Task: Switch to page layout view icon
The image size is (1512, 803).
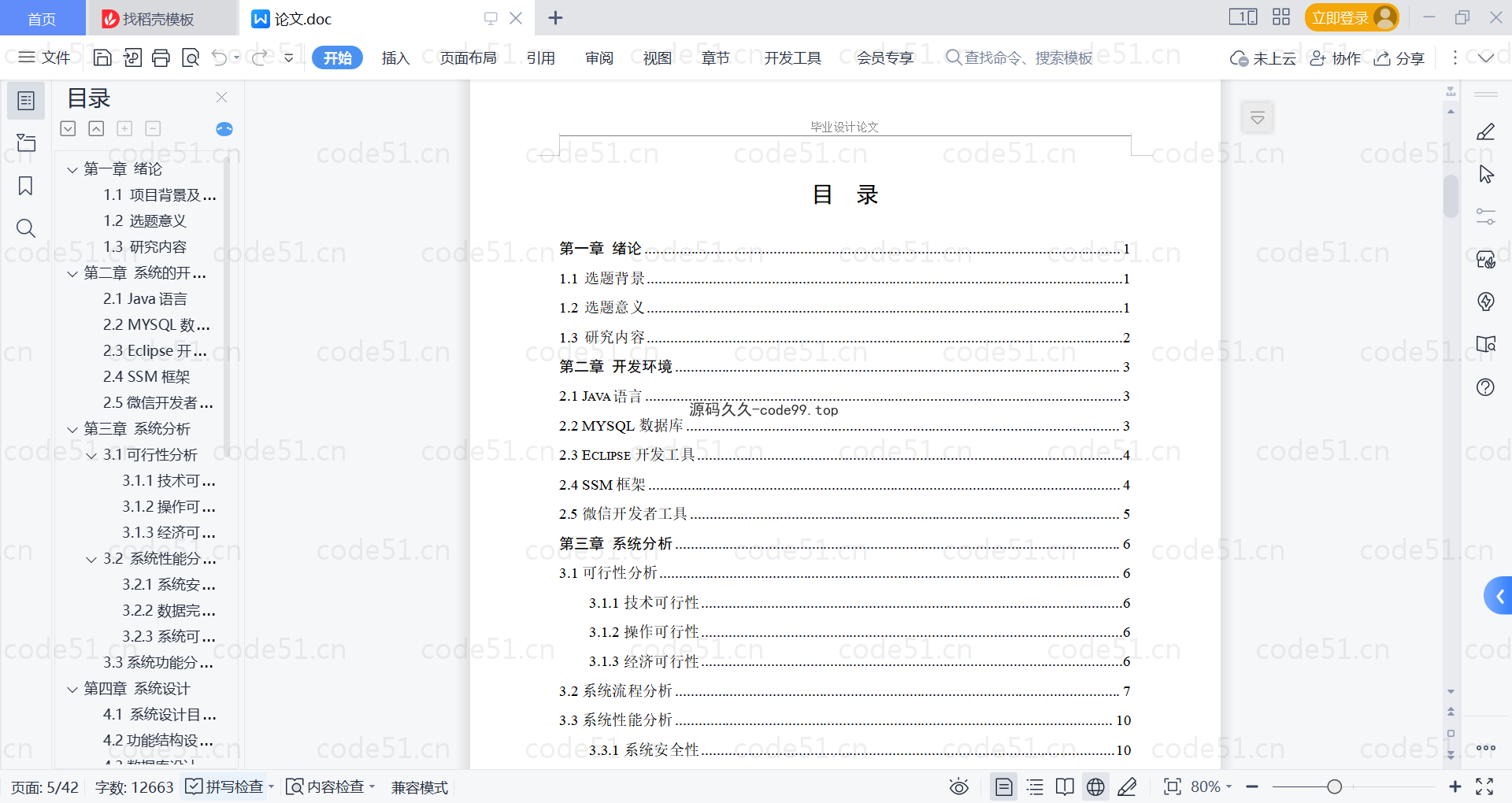Action: 1003,786
